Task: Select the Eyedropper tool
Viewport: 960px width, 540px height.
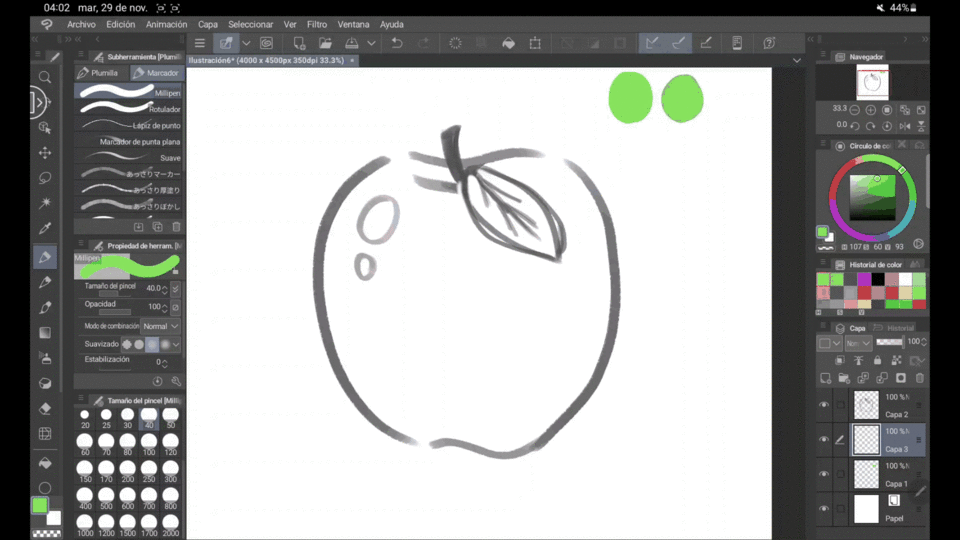Action: [x=45, y=228]
